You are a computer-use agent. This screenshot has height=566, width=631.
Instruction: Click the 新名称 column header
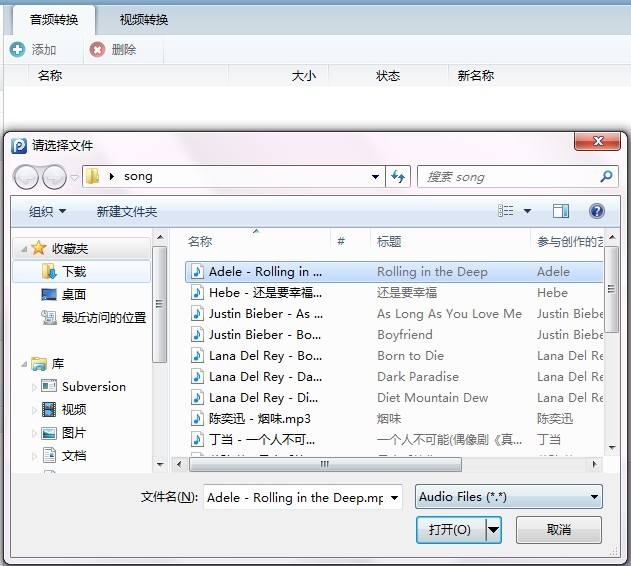point(476,75)
